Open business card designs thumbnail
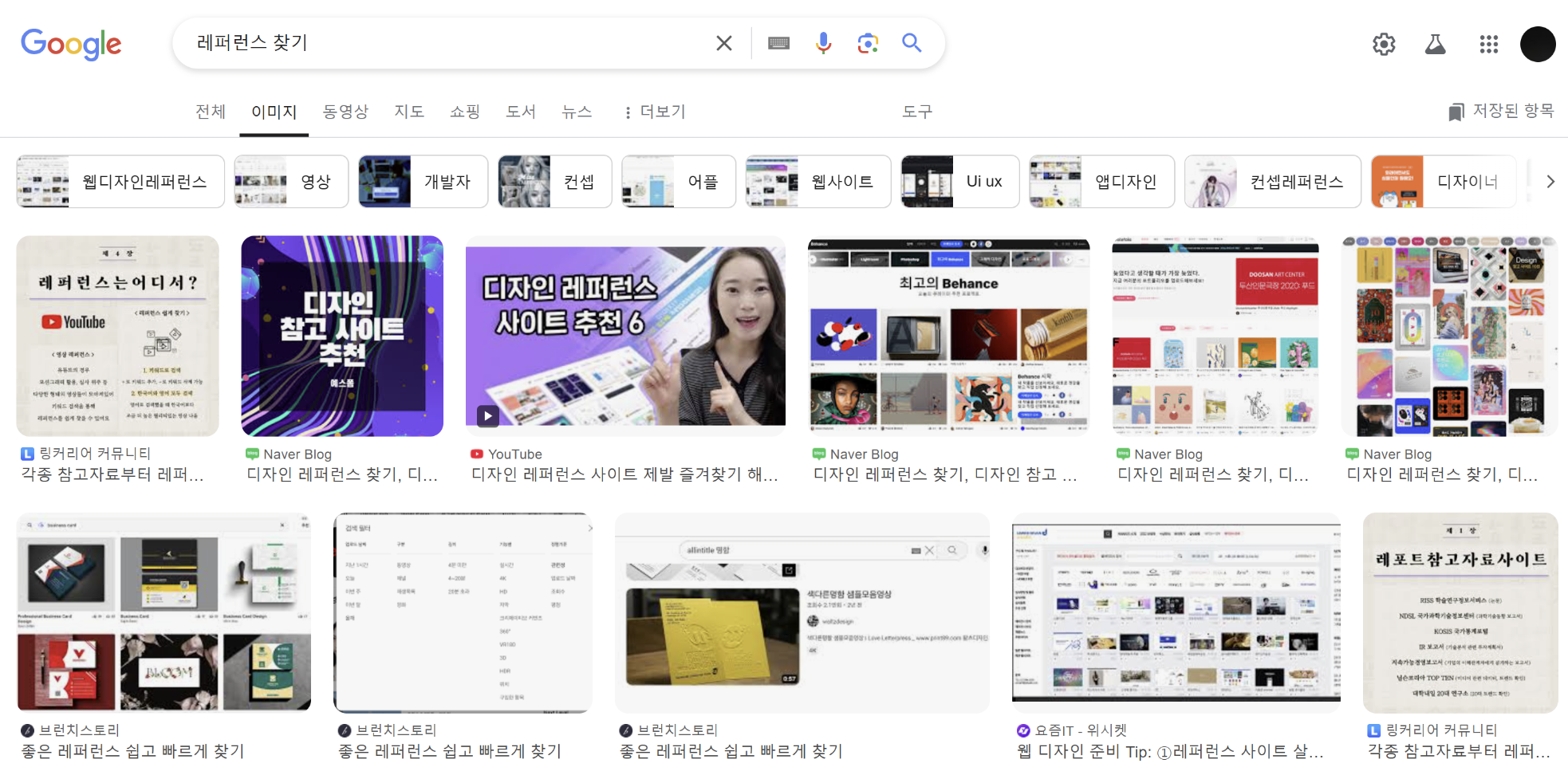The height and width of the screenshot is (771, 1568). 164,612
